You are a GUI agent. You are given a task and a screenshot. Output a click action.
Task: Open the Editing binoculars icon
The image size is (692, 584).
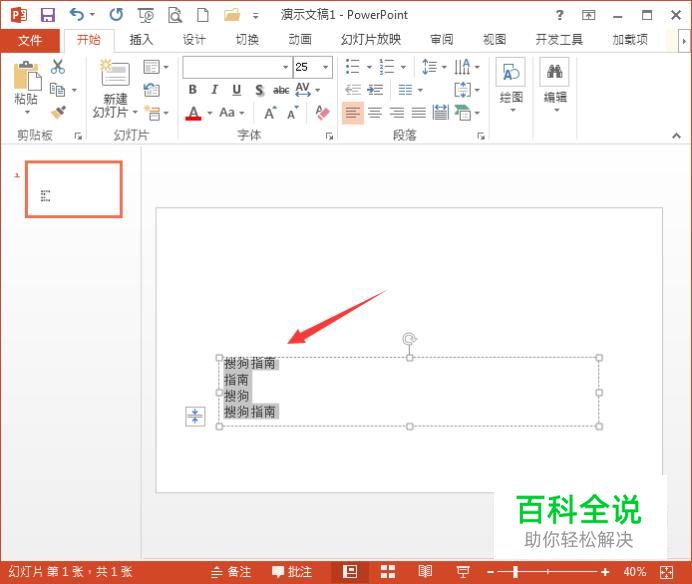coord(554,72)
